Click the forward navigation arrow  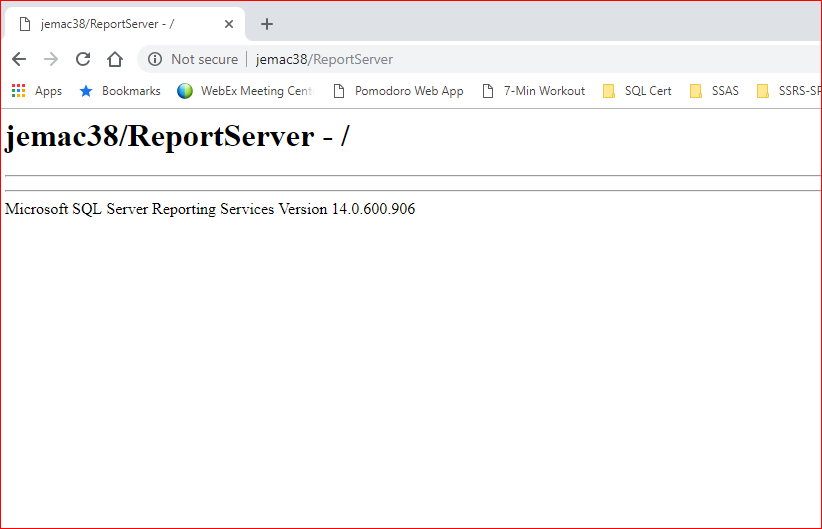(x=51, y=59)
